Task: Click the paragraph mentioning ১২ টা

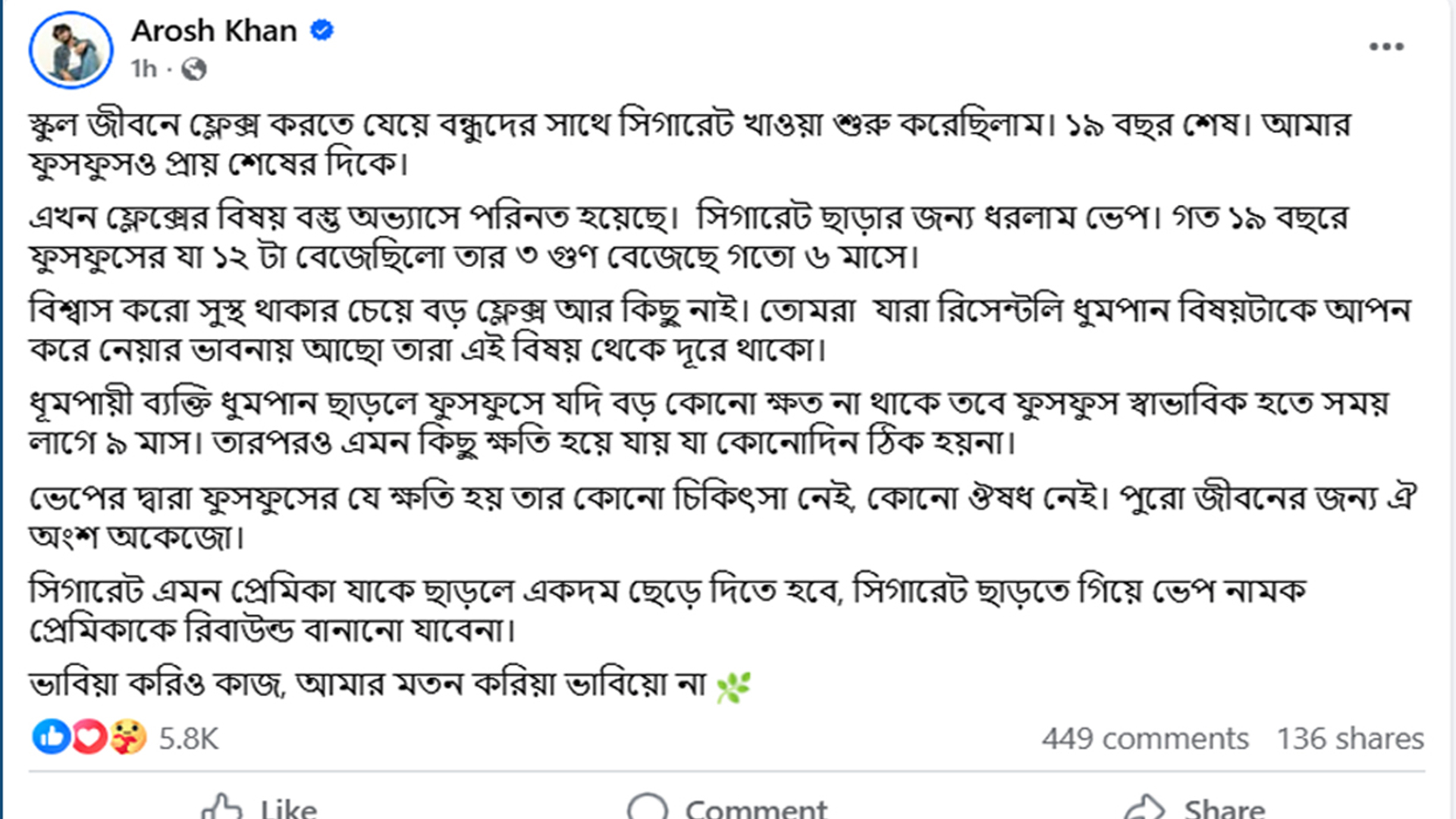Action: (682, 237)
